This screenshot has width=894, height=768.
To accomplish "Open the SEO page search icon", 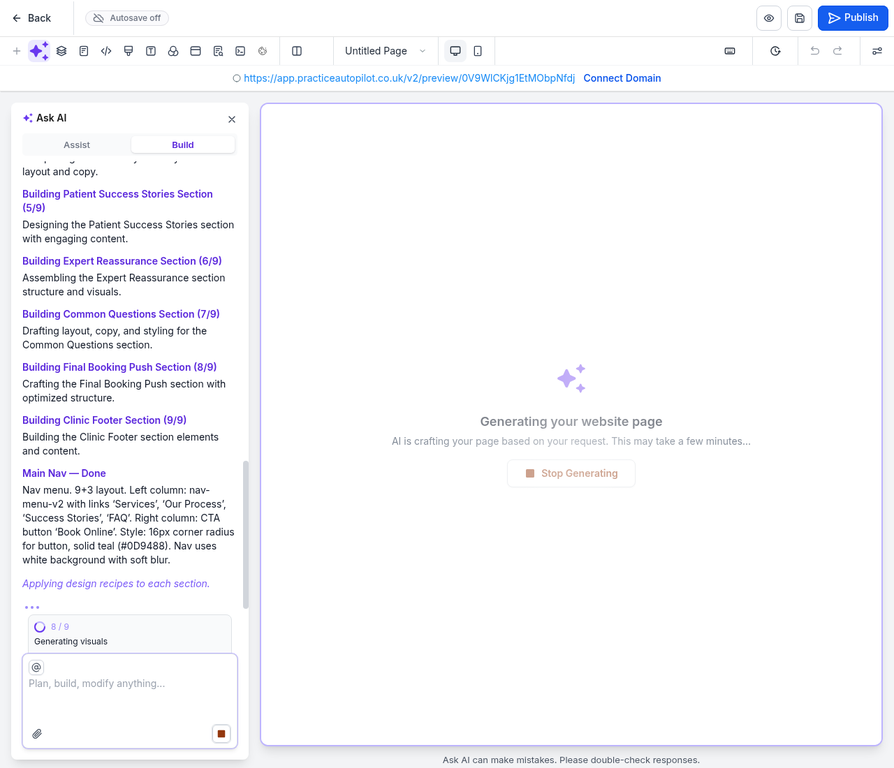I will [218, 51].
